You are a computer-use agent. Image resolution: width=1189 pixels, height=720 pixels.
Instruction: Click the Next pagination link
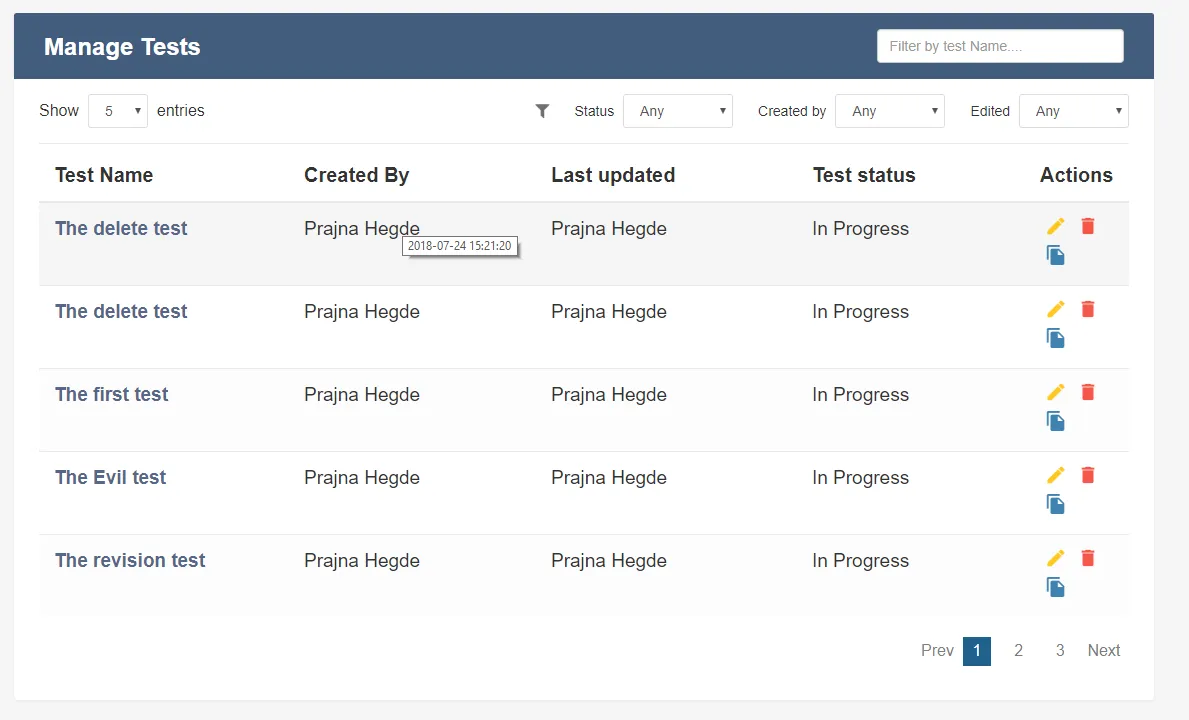1104,651
